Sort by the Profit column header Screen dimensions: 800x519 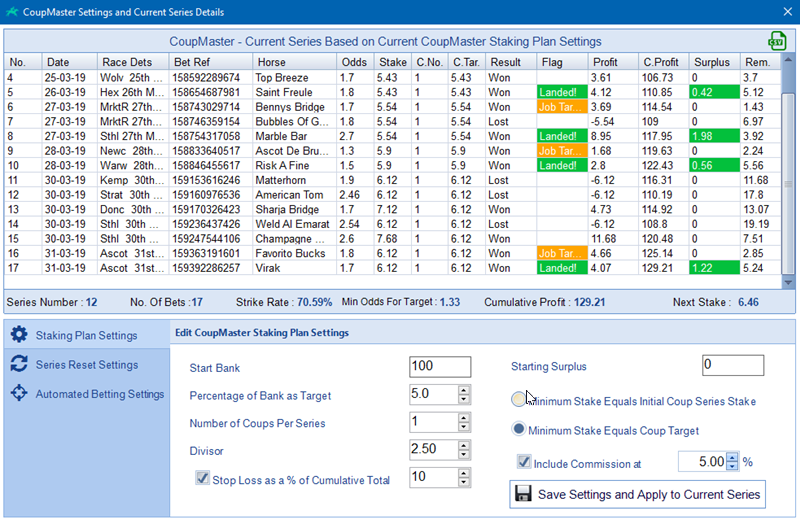point(613,62)
